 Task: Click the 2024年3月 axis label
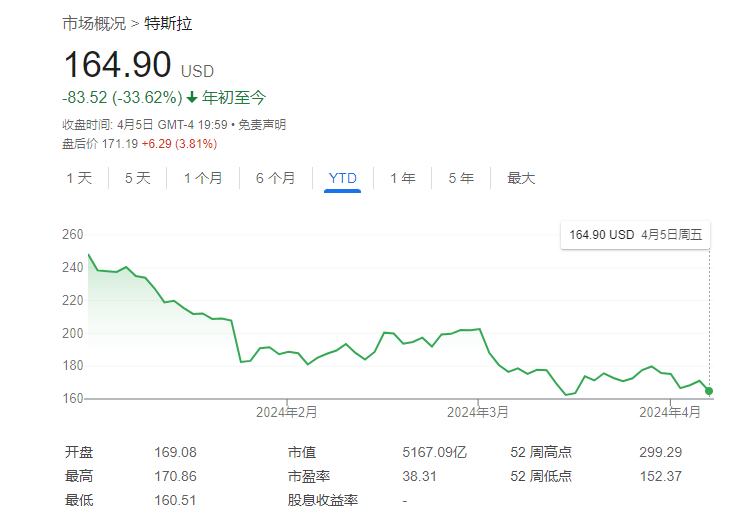477,412
